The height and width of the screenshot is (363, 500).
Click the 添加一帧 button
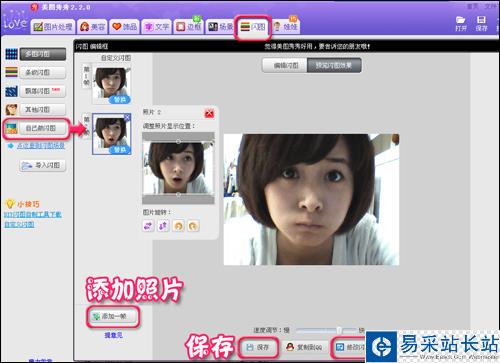(x=113, y=316)
